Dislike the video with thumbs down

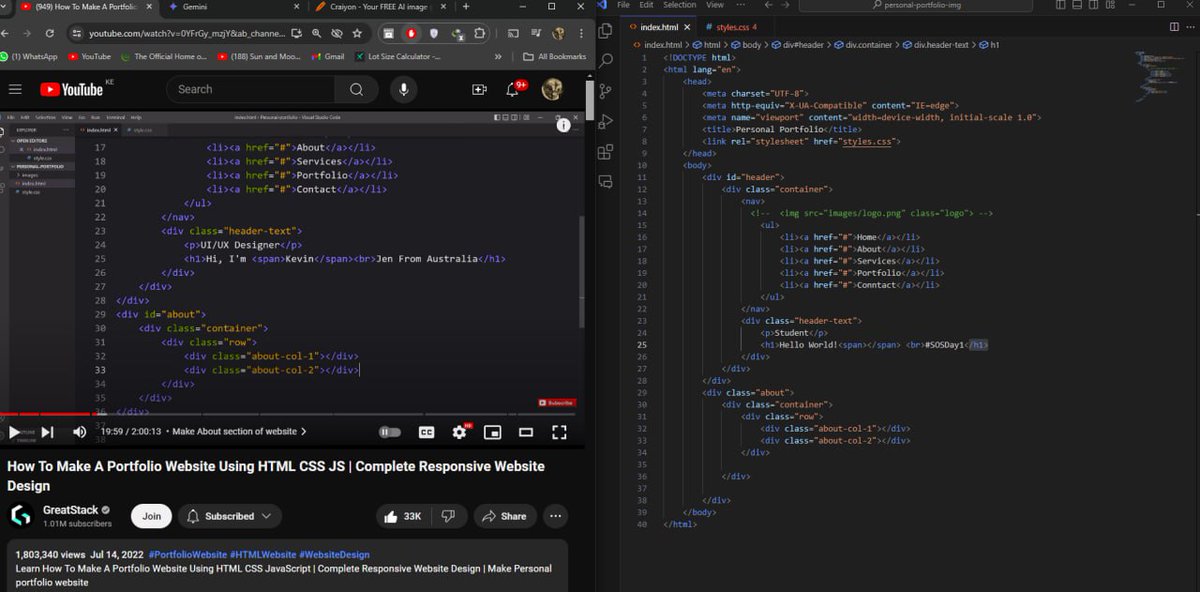(448, 516)
